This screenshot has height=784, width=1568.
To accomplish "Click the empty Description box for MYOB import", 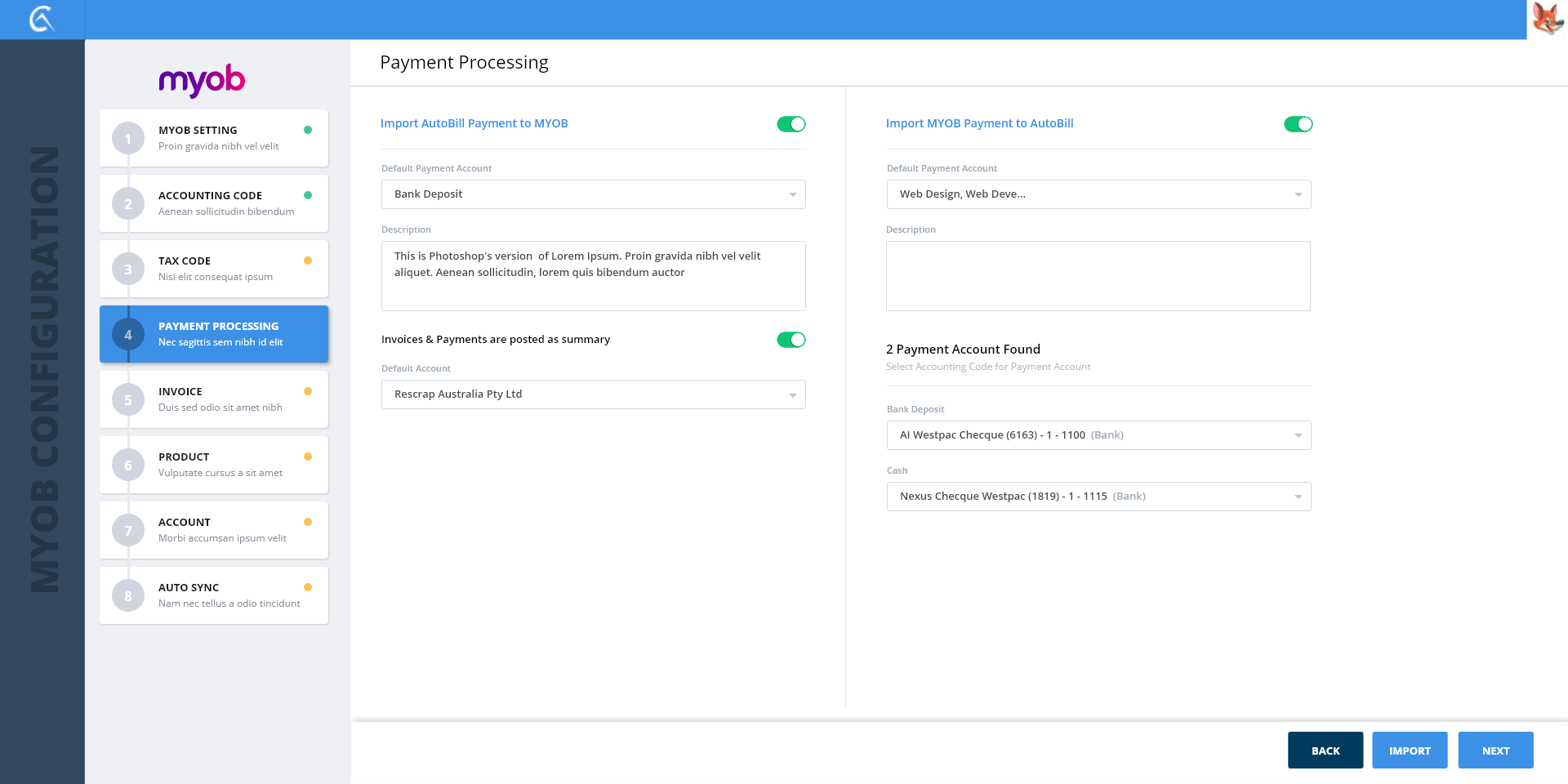I will [x=1098, y=276].
